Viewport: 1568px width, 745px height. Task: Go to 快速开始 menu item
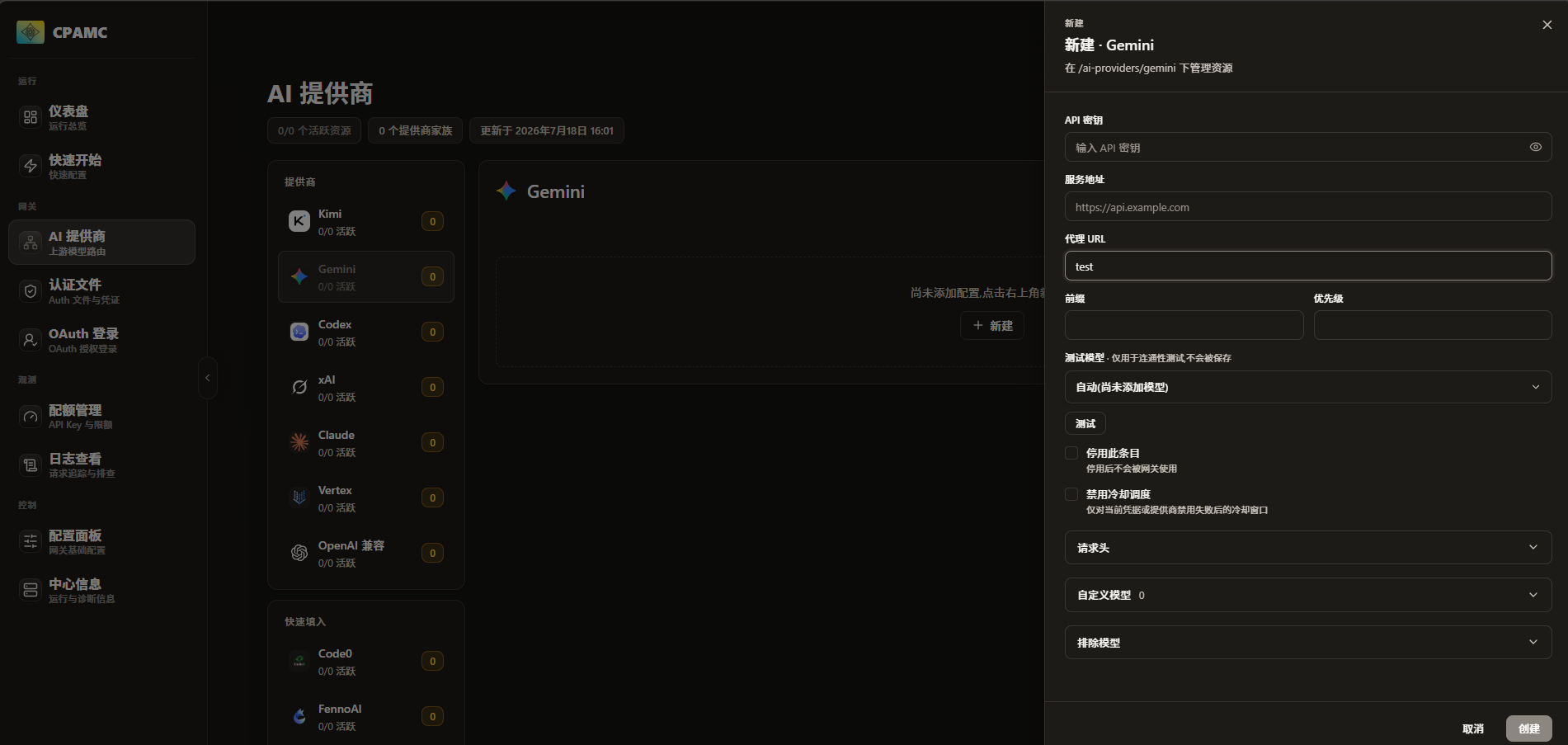(x=101, y=166)
